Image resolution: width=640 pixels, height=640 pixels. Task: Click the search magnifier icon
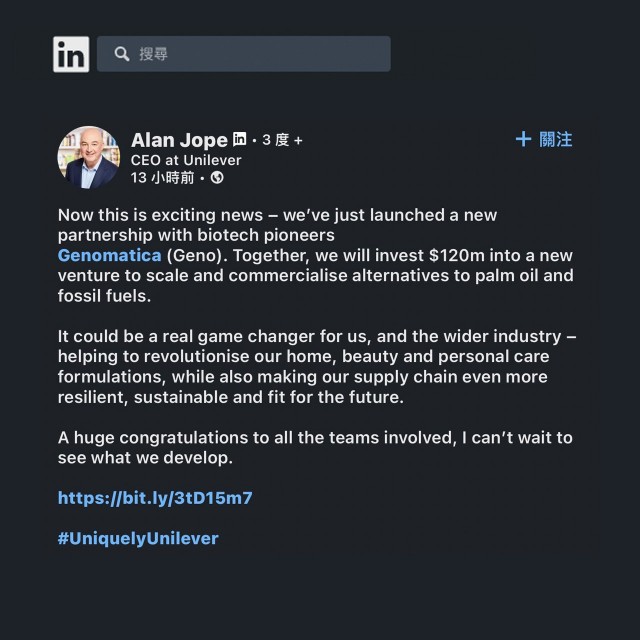(x=122, y=54)
